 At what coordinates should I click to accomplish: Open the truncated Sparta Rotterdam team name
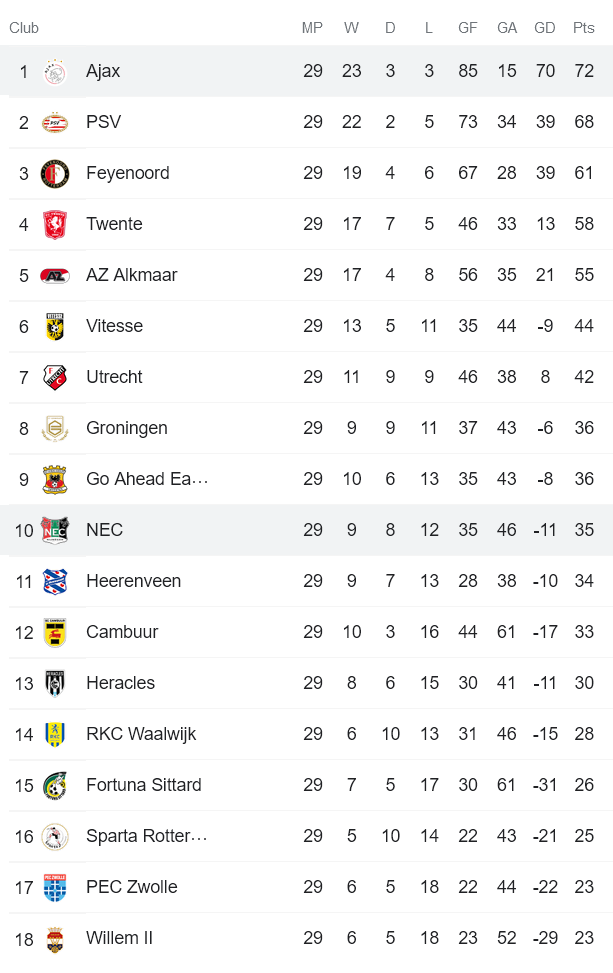[x=147, y=836]
